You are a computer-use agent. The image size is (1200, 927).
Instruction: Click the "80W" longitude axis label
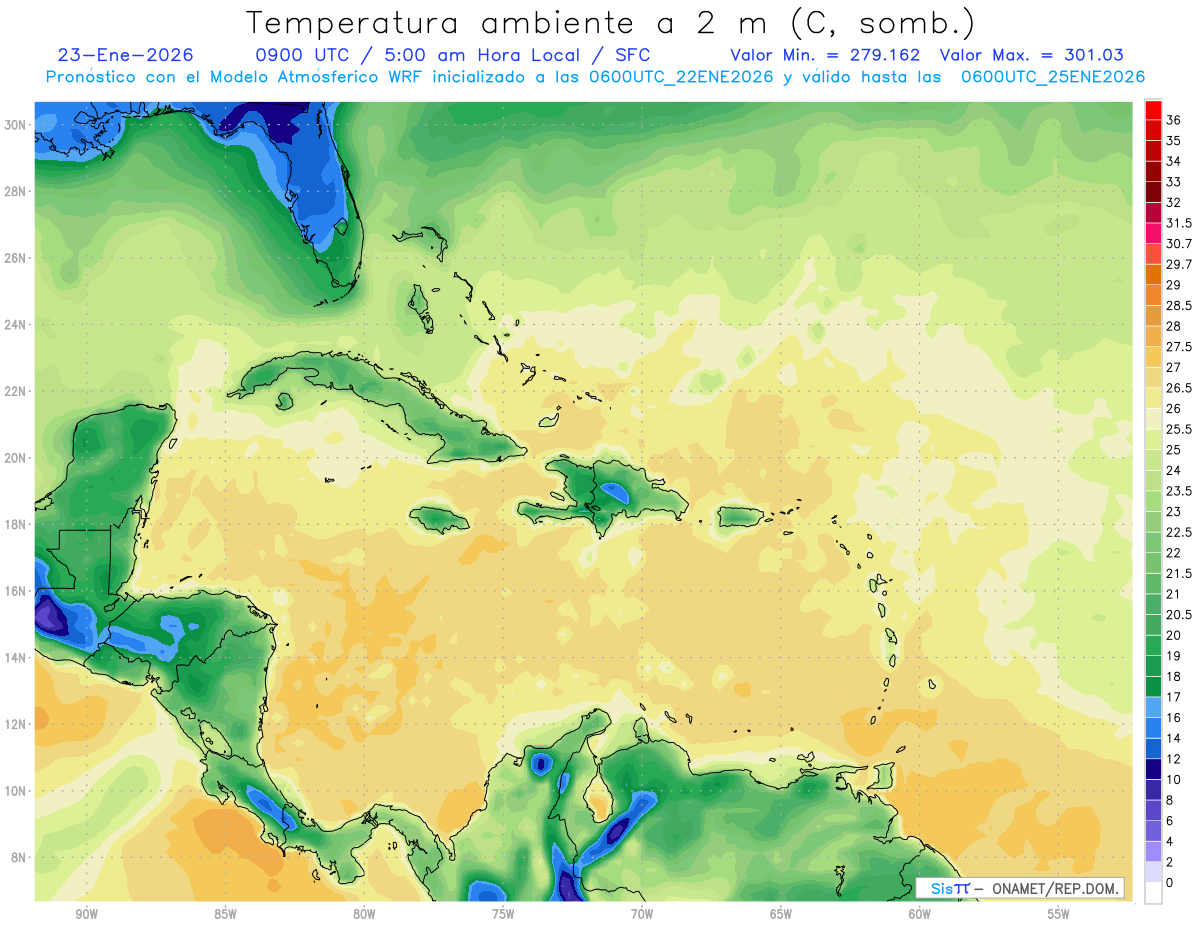click(x=364, y=914)
